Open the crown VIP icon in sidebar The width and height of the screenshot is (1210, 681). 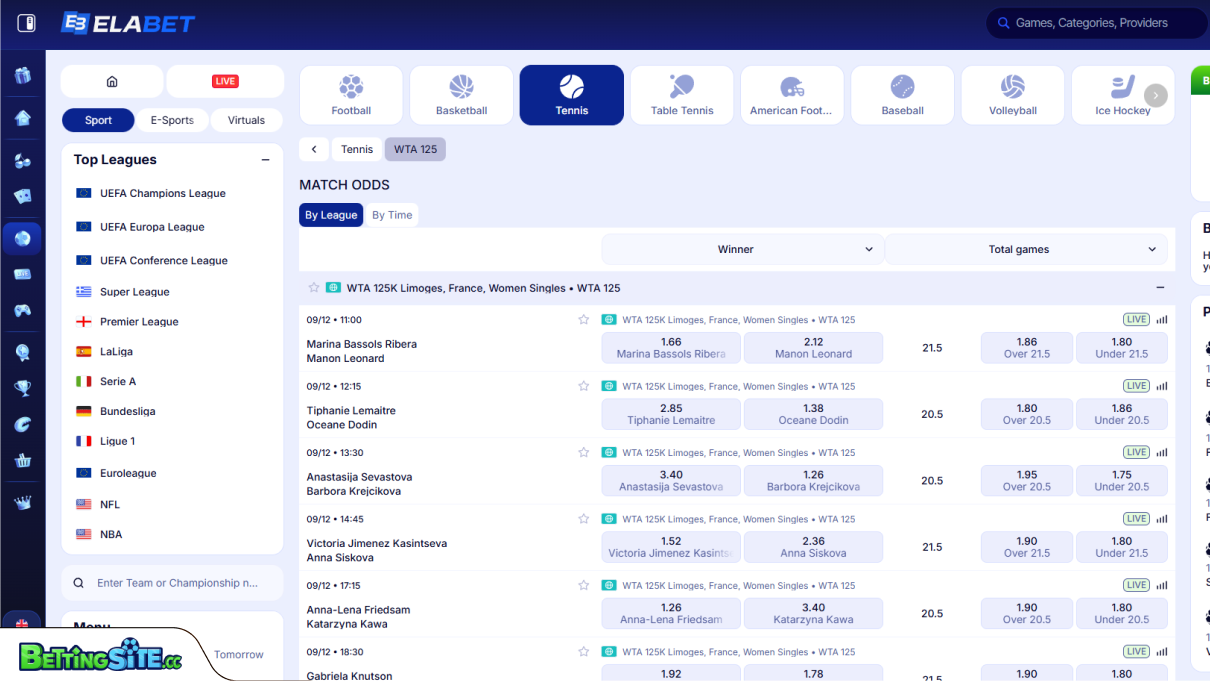[22, 501]
